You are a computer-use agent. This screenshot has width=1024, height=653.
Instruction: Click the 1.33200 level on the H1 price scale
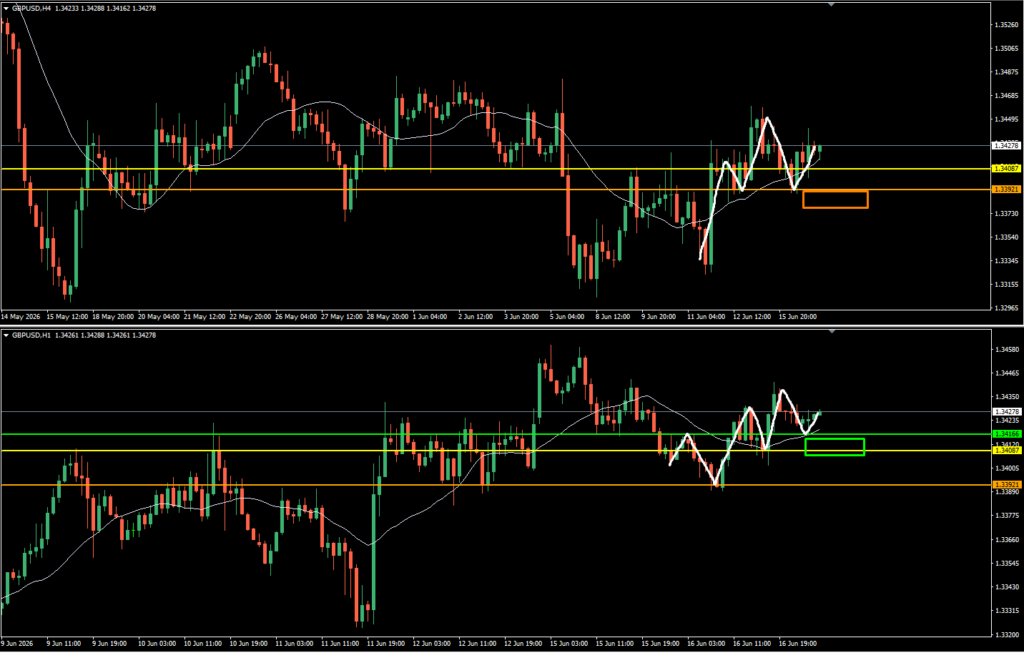(1006, 634)
